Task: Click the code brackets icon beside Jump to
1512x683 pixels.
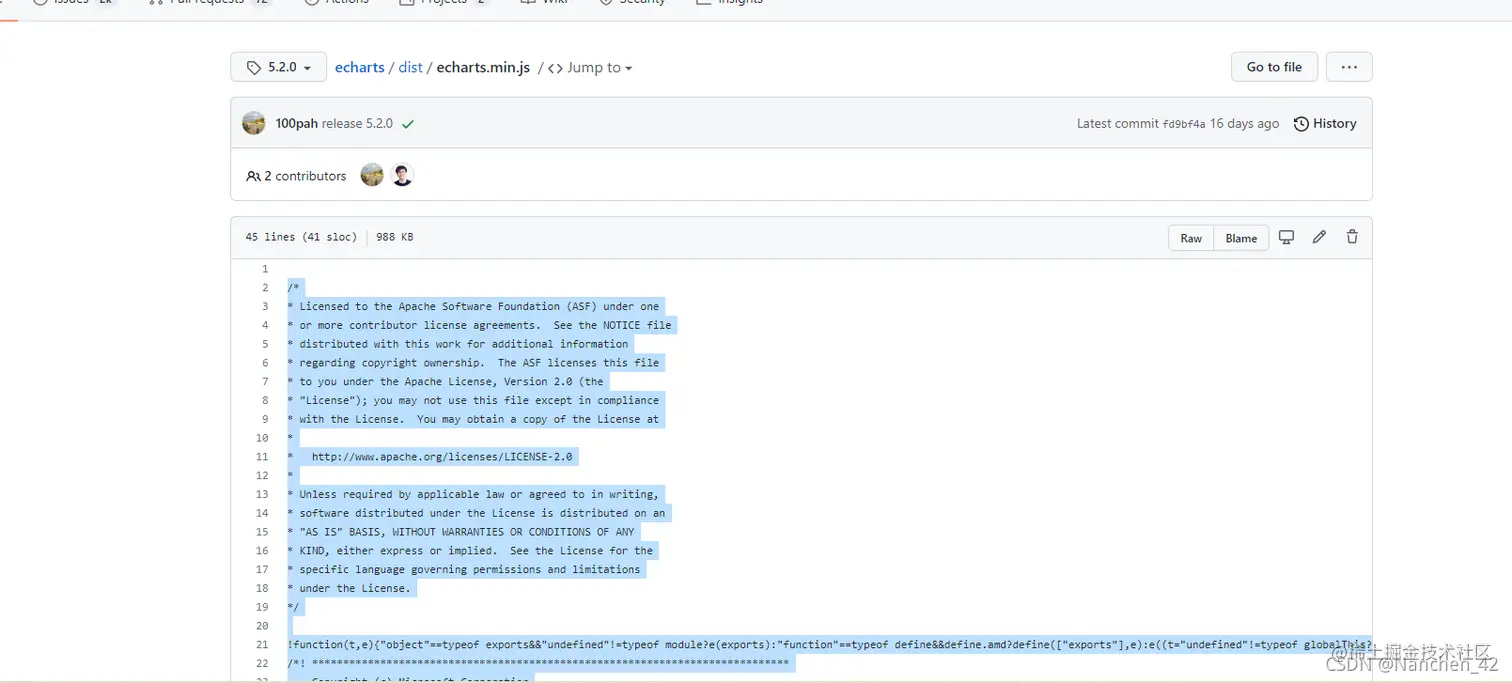Action: tap(555, 68)
